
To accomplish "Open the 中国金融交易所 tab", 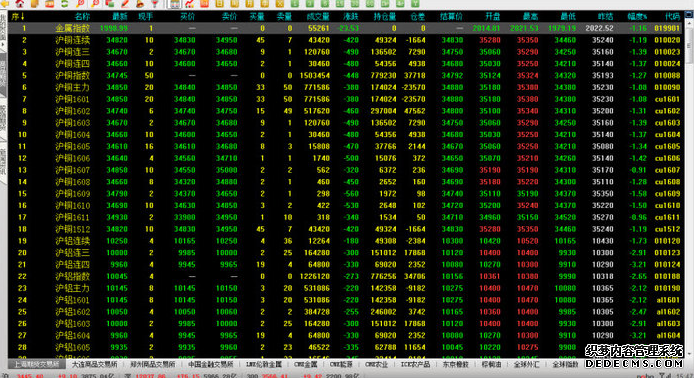I will tap(210, 364).
